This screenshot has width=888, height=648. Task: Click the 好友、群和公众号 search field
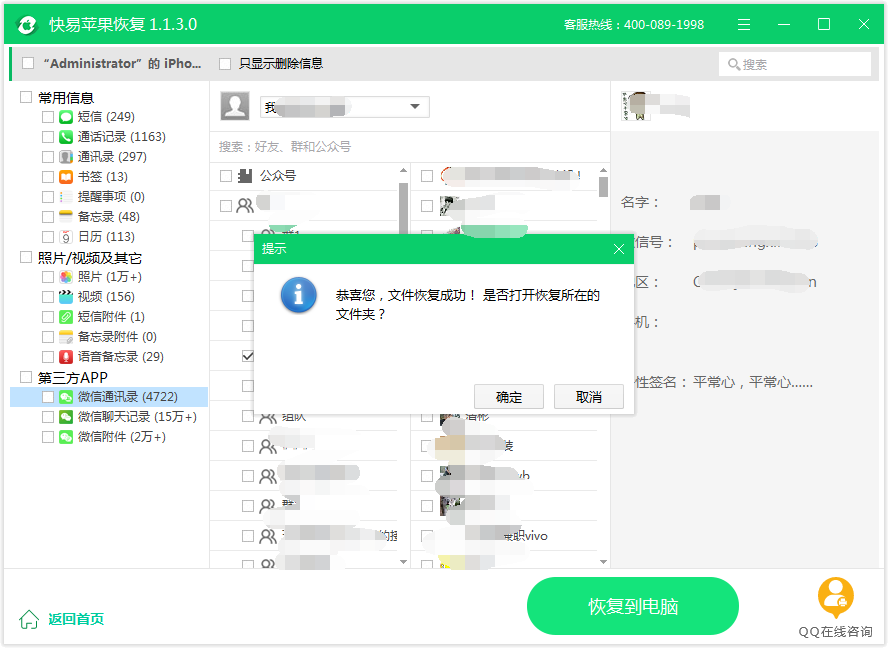tap(410, 147)
